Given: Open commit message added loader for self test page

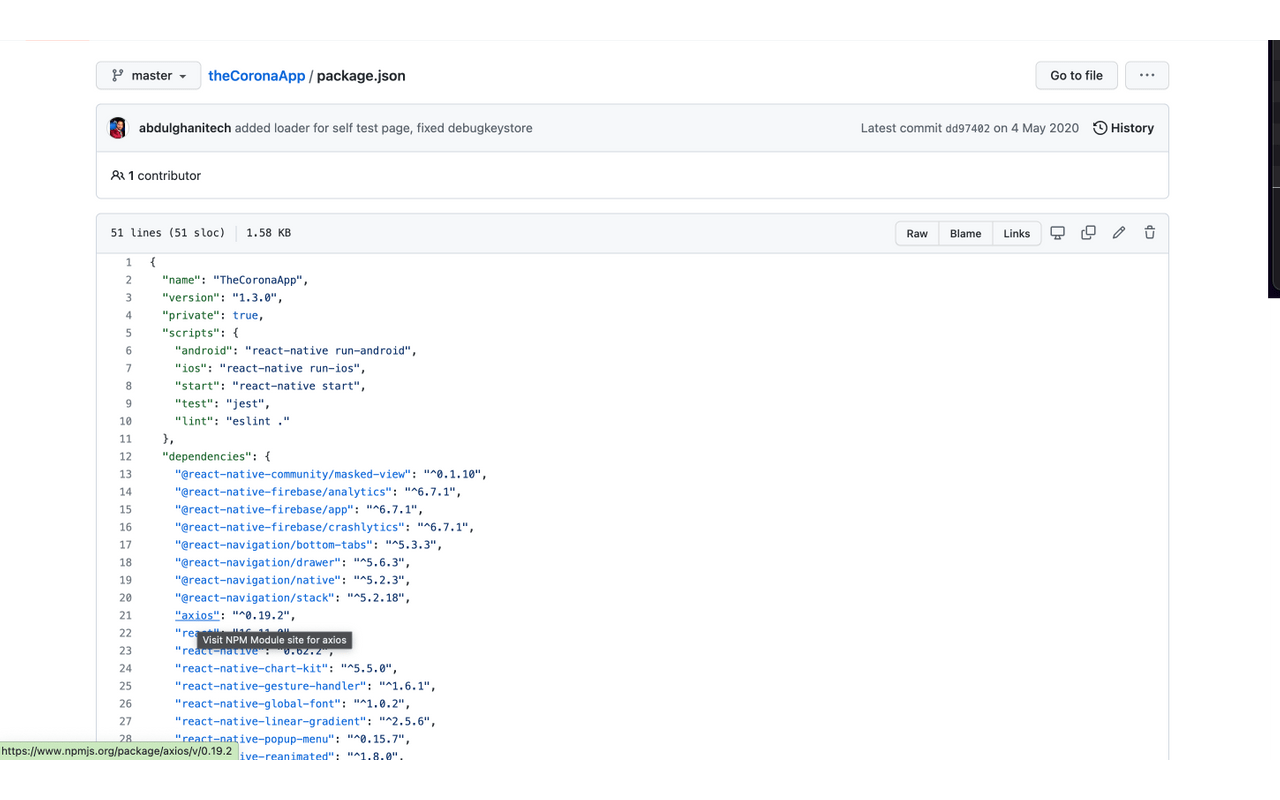Looking at the screenshot, I should click(384, 128).
